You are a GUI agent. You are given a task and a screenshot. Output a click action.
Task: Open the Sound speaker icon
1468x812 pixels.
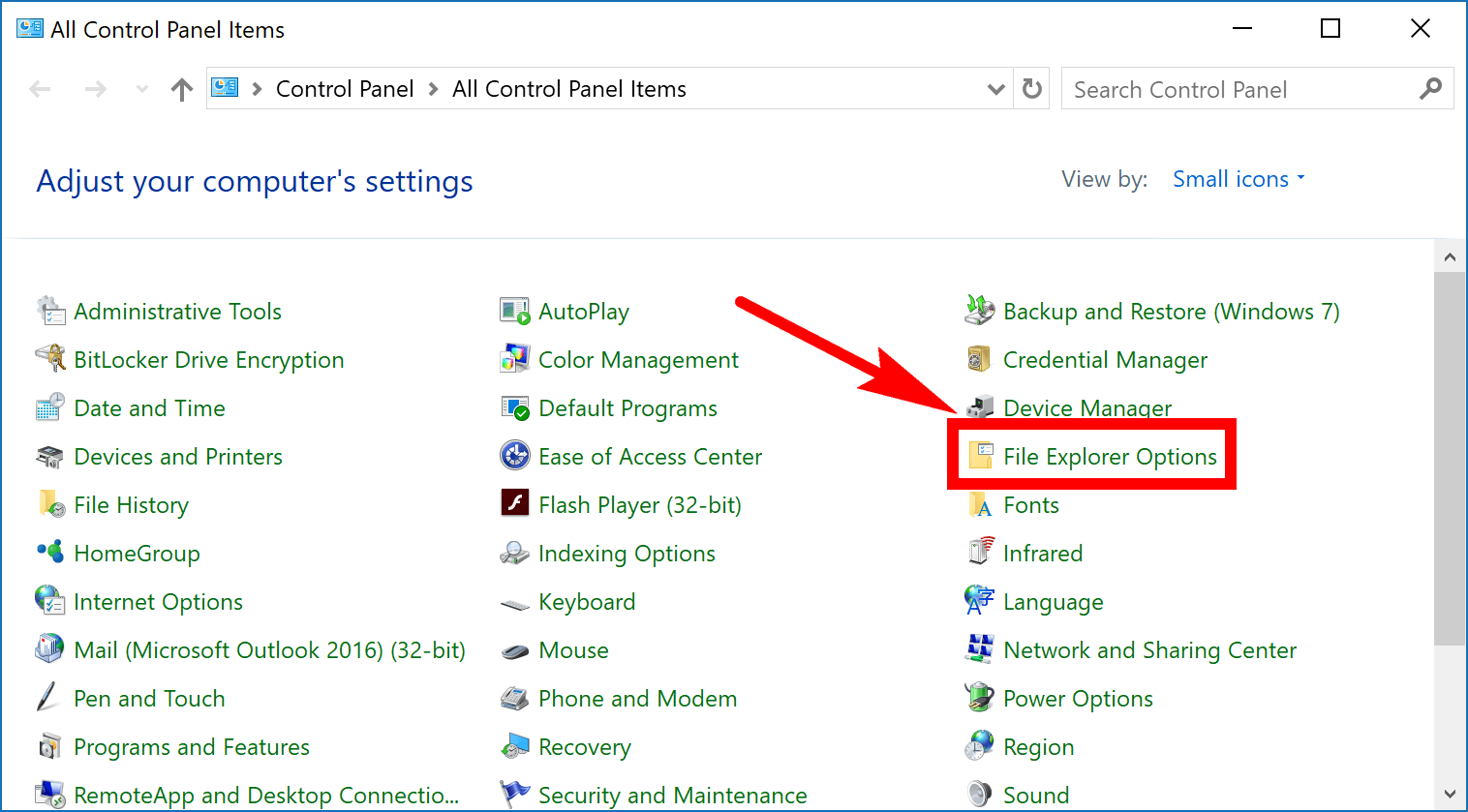pos(979,795)
